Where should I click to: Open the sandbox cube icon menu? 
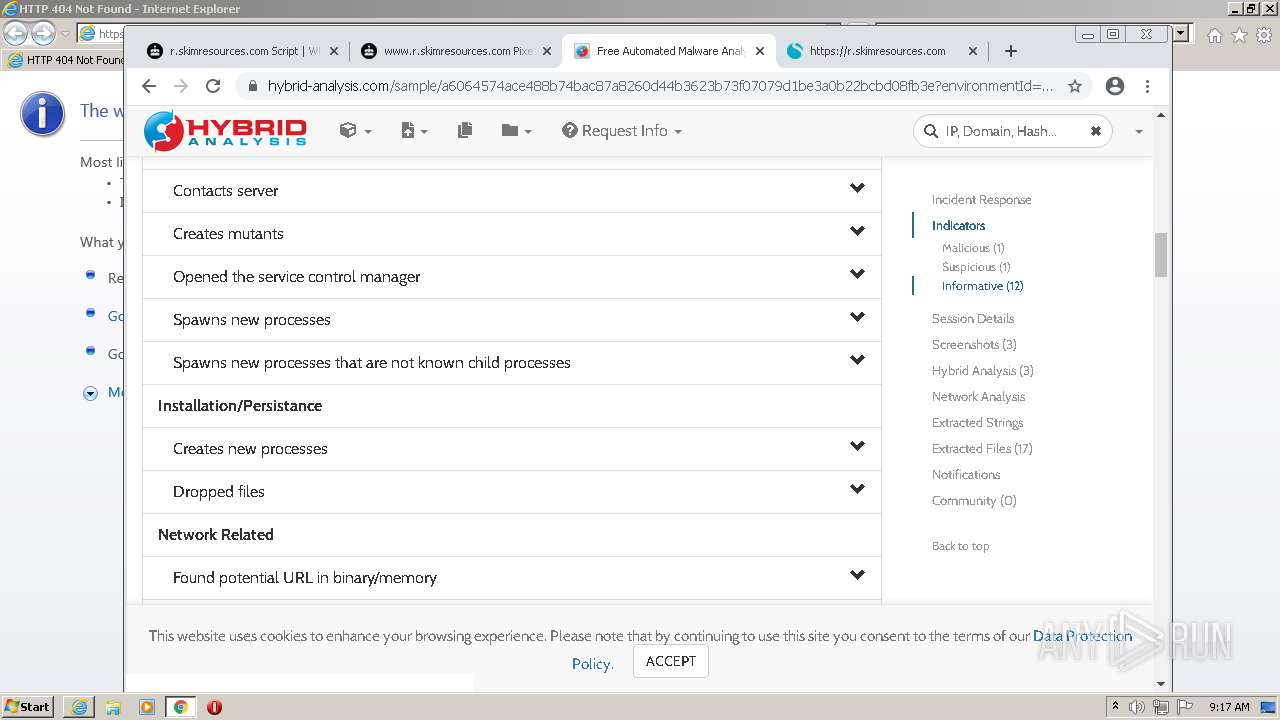click(x=355, y=131)
